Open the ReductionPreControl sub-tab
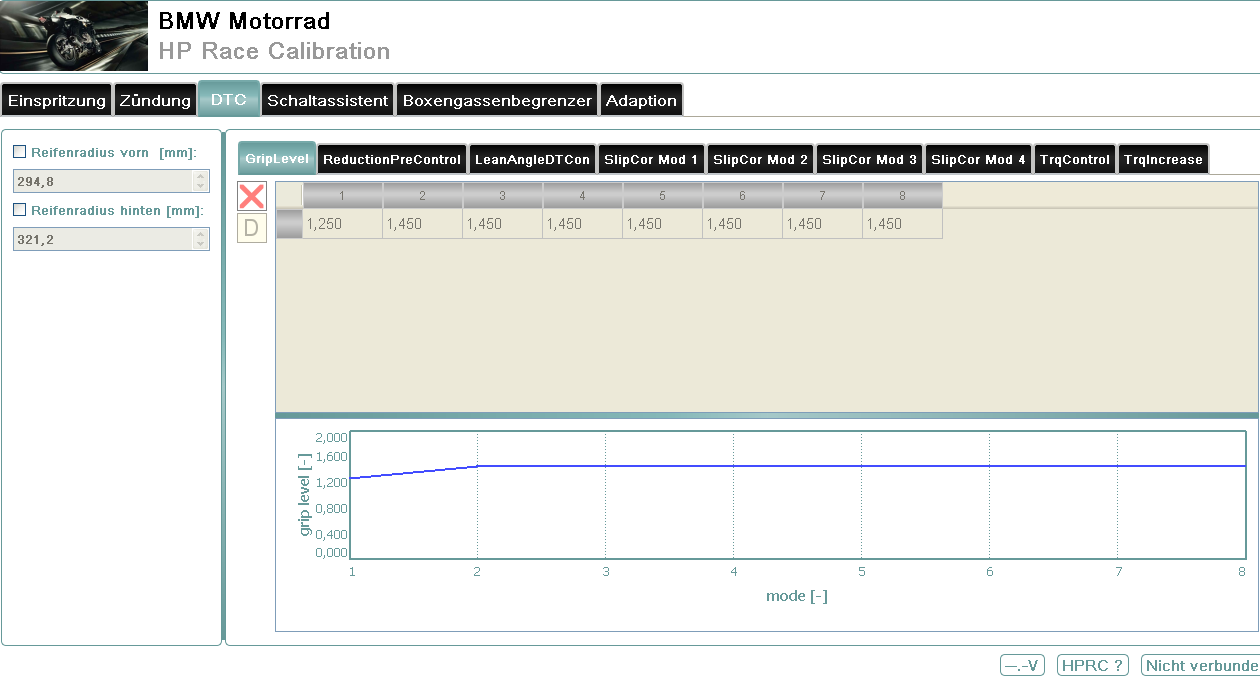 tap(392, 159)
